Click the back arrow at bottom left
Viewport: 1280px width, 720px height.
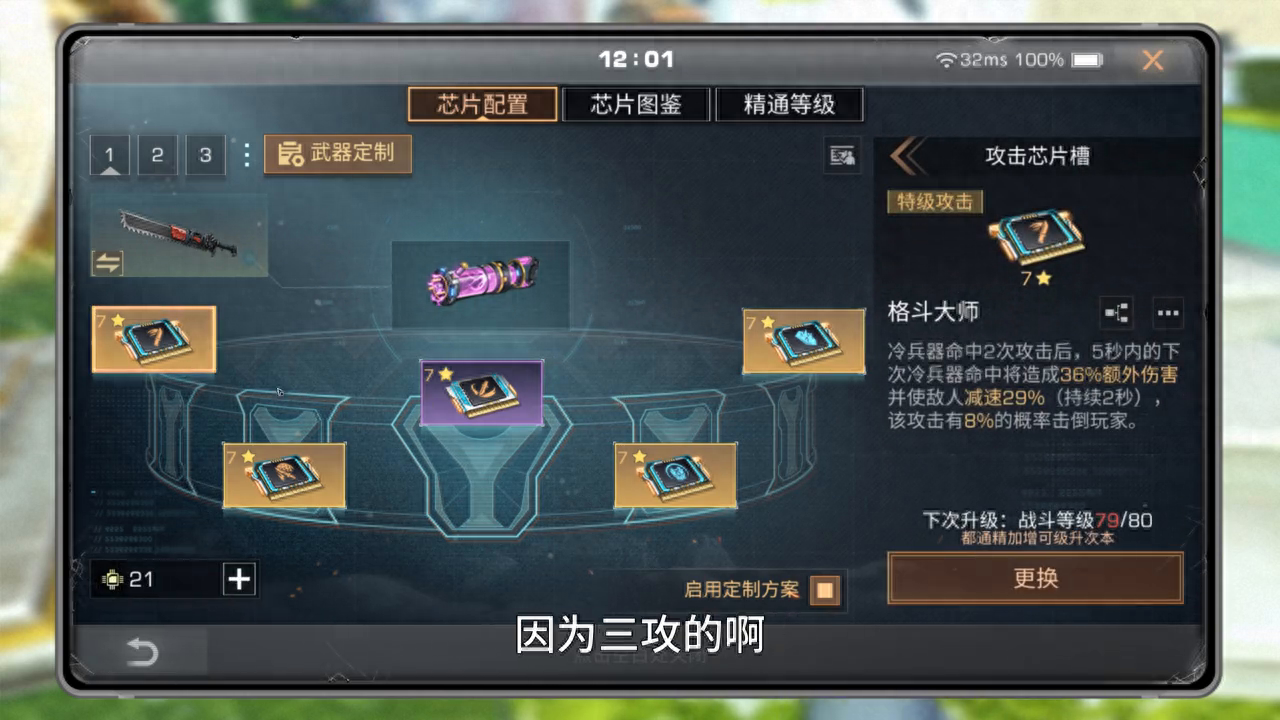(142, 653)
